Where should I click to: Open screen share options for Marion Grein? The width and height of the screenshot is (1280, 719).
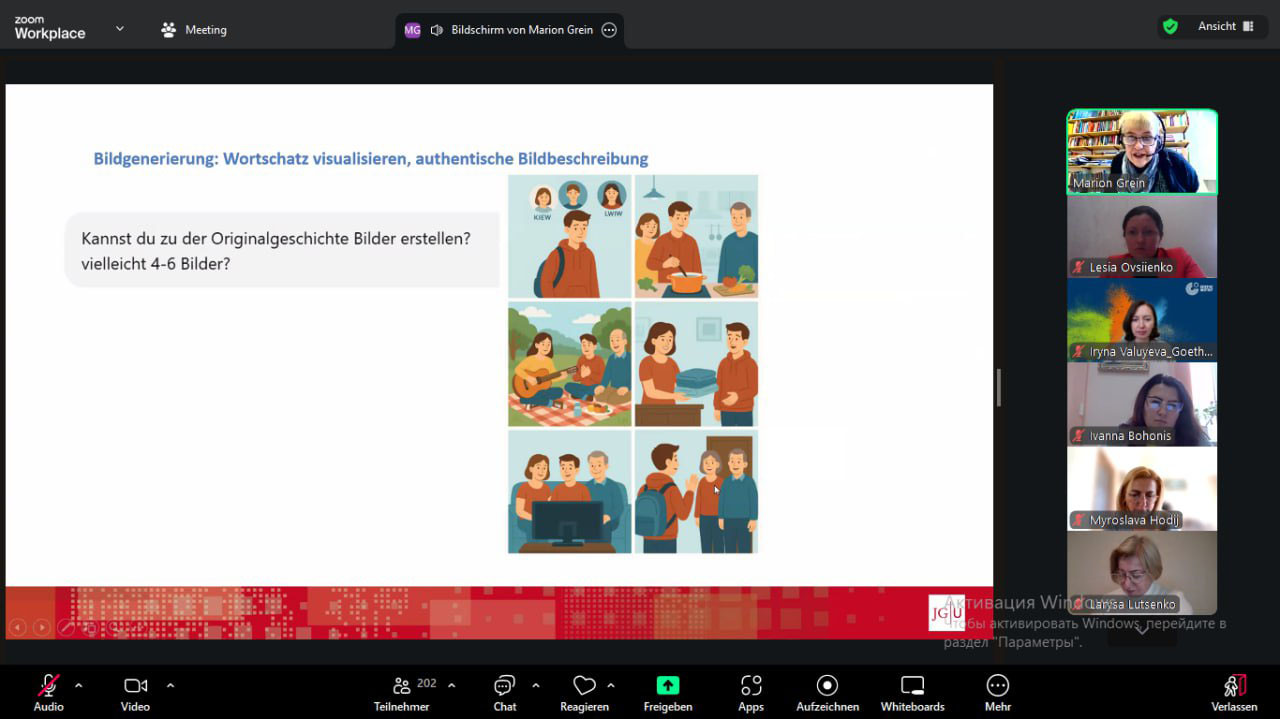[x=609, y=30]
